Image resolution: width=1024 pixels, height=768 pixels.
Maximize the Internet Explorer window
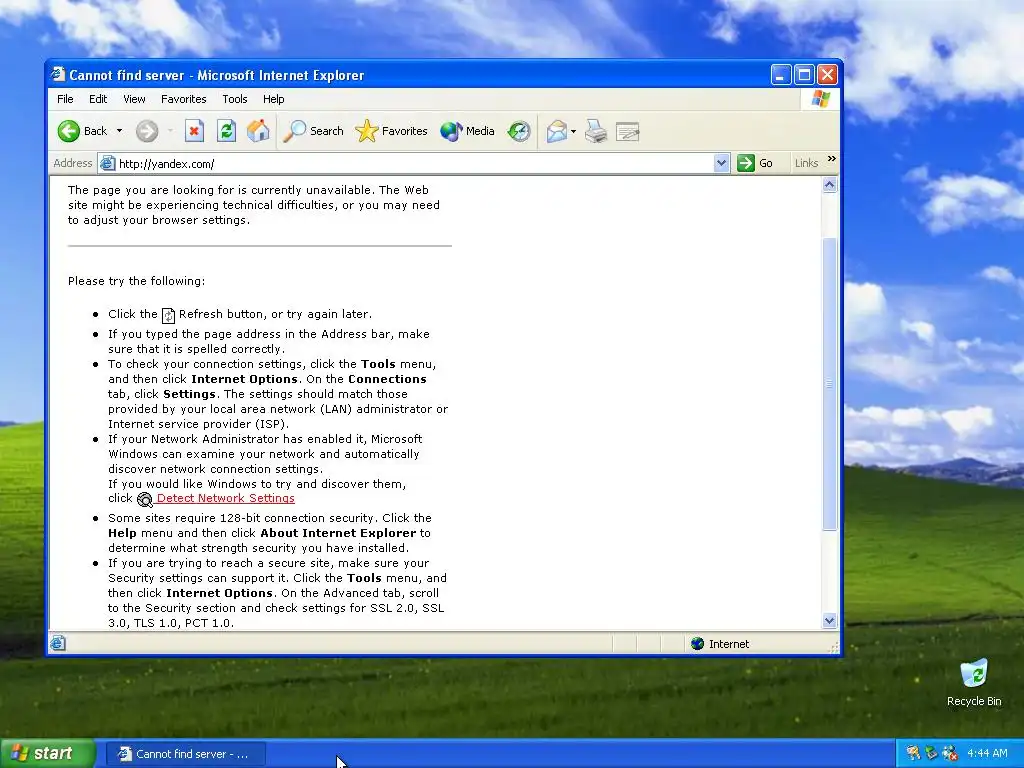pyautogui.click(x=804, y=75)
